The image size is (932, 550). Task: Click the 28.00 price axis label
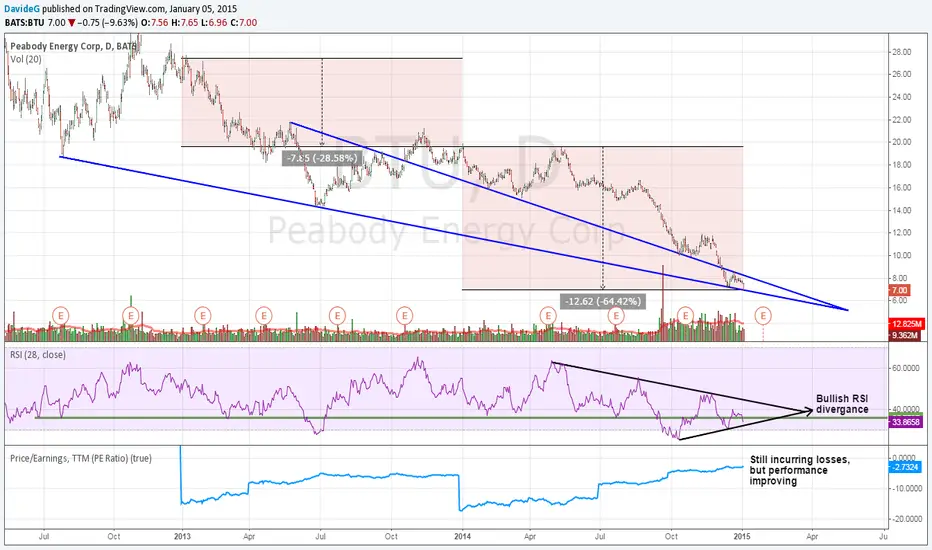(901, 52)
